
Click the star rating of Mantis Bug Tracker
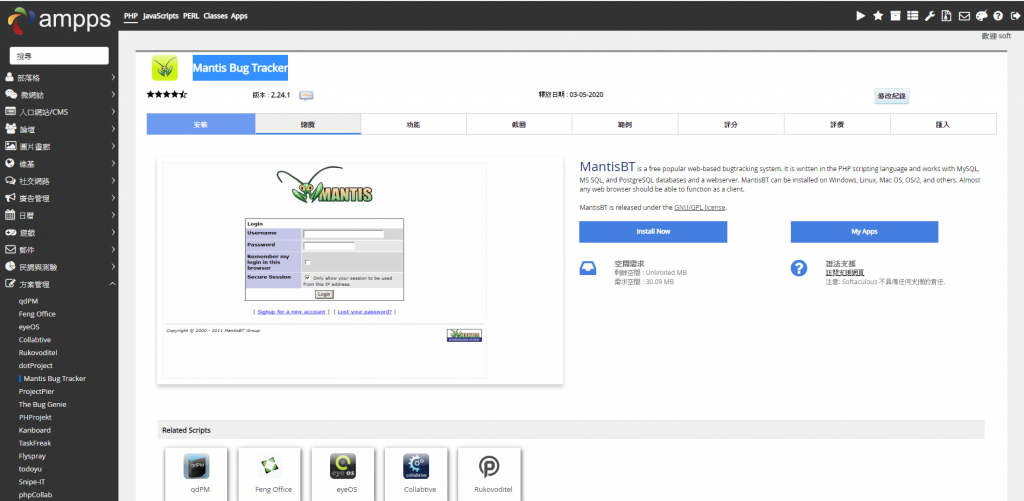tap(167, 95)
